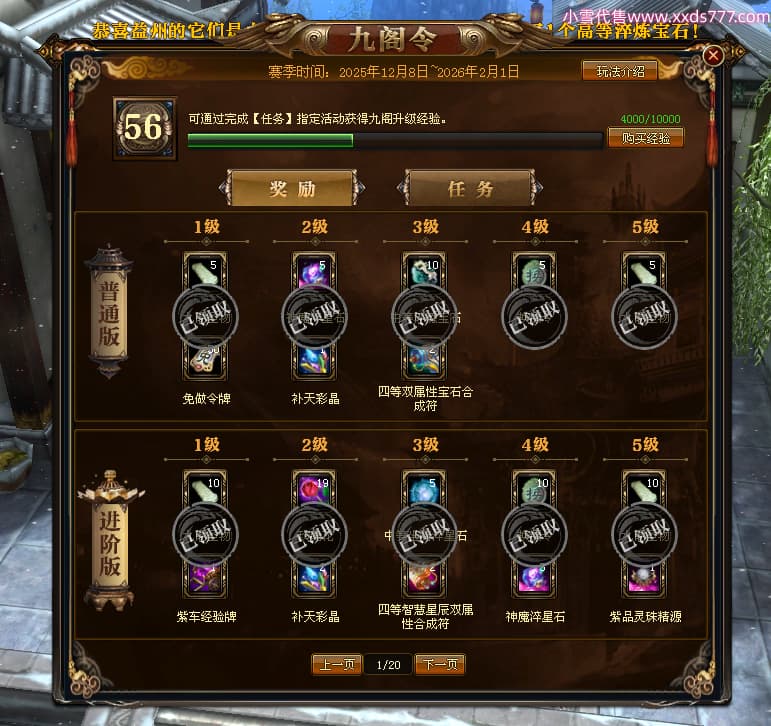Open the 任务 tab
This screenshot has height=726, width=771.
click(470, 188)
